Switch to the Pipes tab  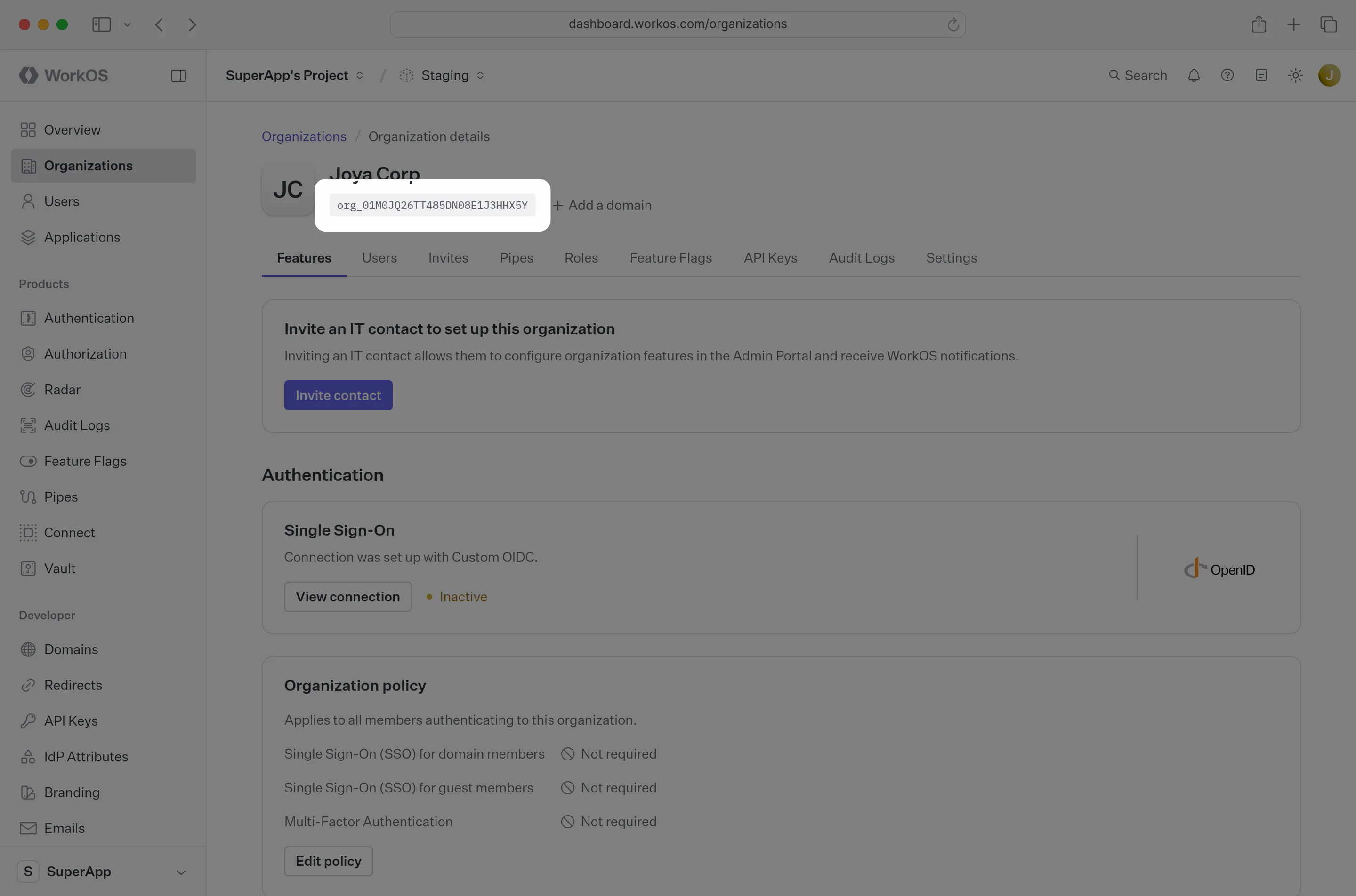516,258
